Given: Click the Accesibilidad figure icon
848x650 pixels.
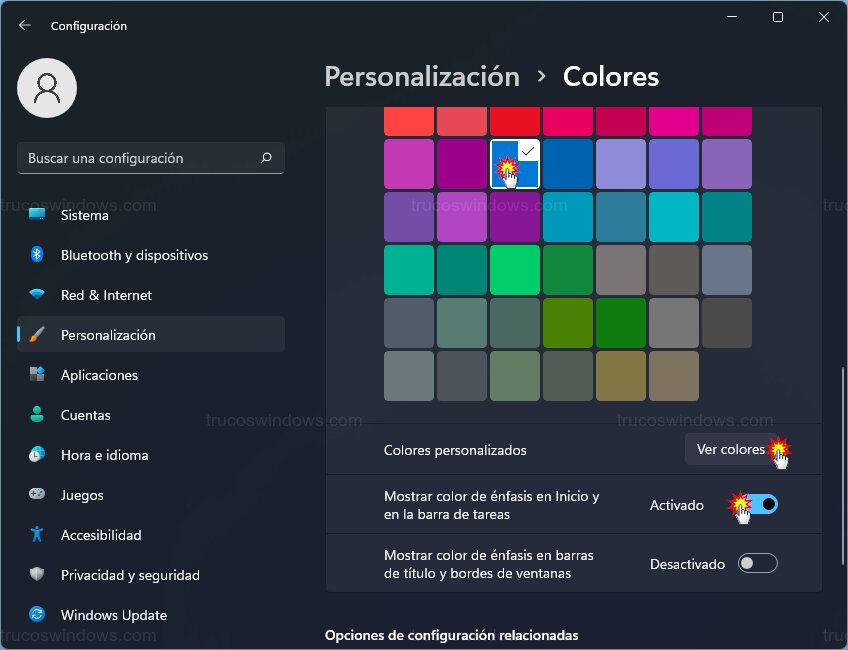Looking at the screenshot, I should click(x=37, y=535).
